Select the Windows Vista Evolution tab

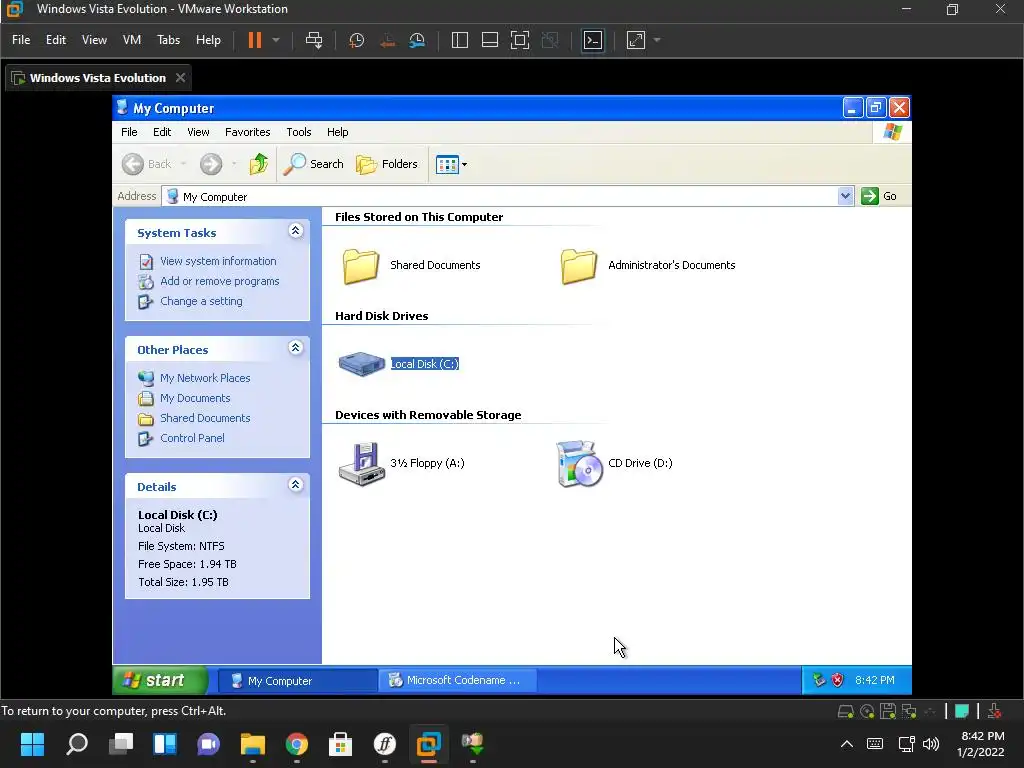tap(97, 78)
